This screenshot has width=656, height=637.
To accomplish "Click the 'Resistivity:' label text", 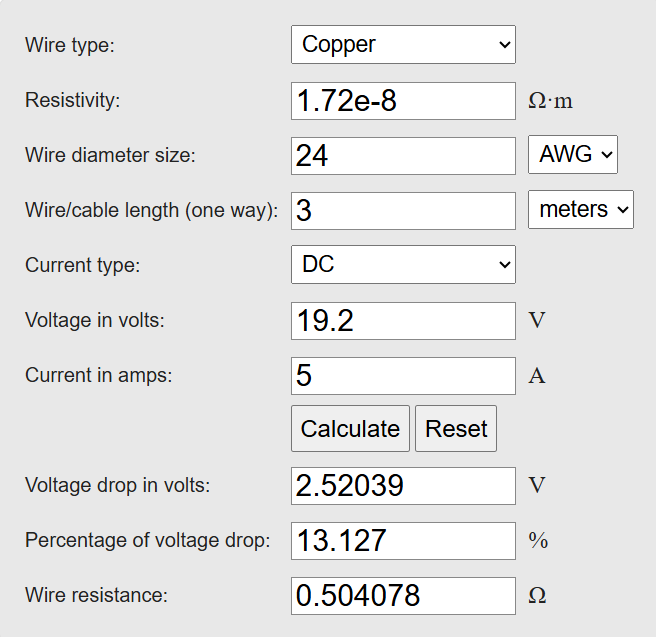I will [73, 100].
